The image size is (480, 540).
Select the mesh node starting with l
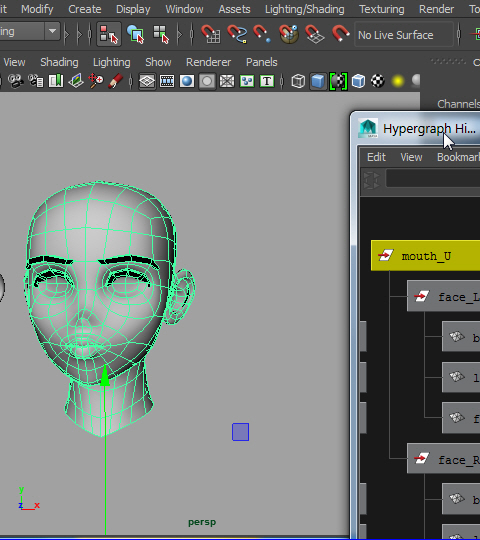click(x=461, y=377)
